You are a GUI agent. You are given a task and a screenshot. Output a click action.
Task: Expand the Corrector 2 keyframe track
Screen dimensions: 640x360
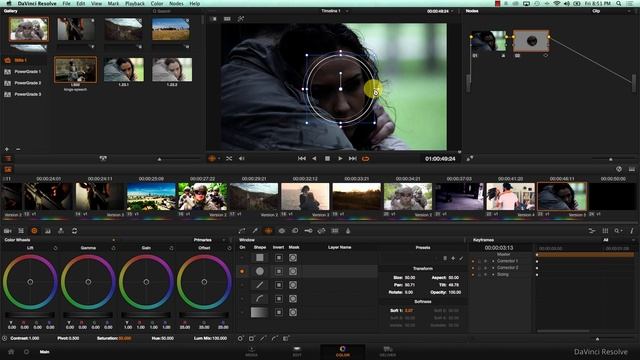tap(493, 268)
